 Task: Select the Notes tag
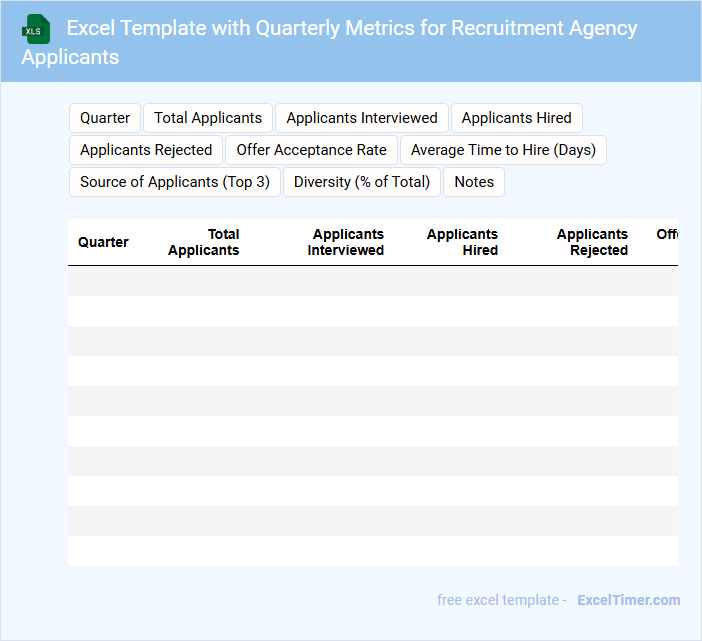(x=474, y=182)
